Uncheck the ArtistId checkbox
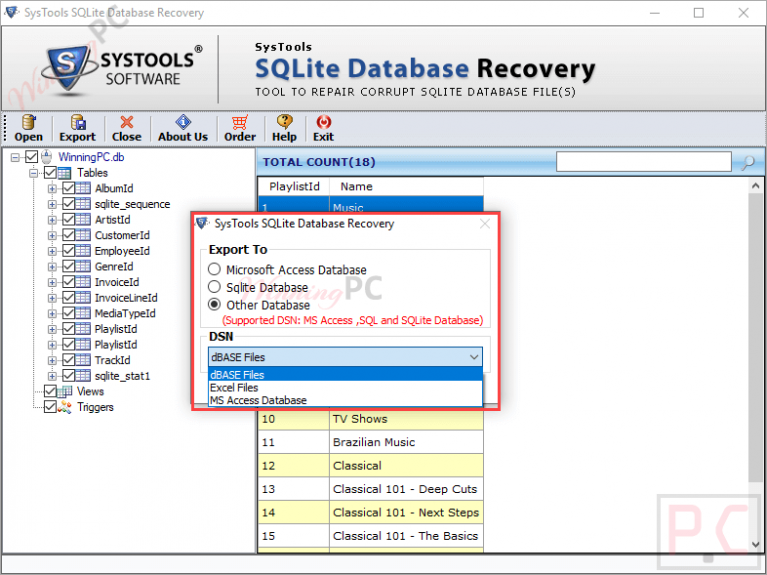The image size is (767, 575). click(68, 220)
